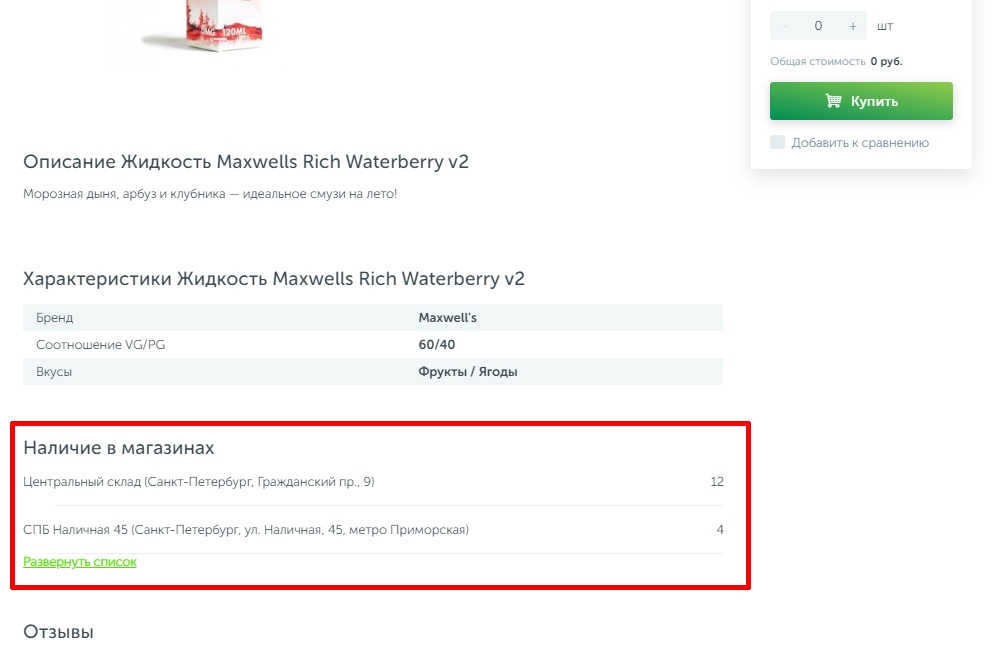Click the 60/40 VG/PG ratio value
993x663 pixels.
point(436,345)
